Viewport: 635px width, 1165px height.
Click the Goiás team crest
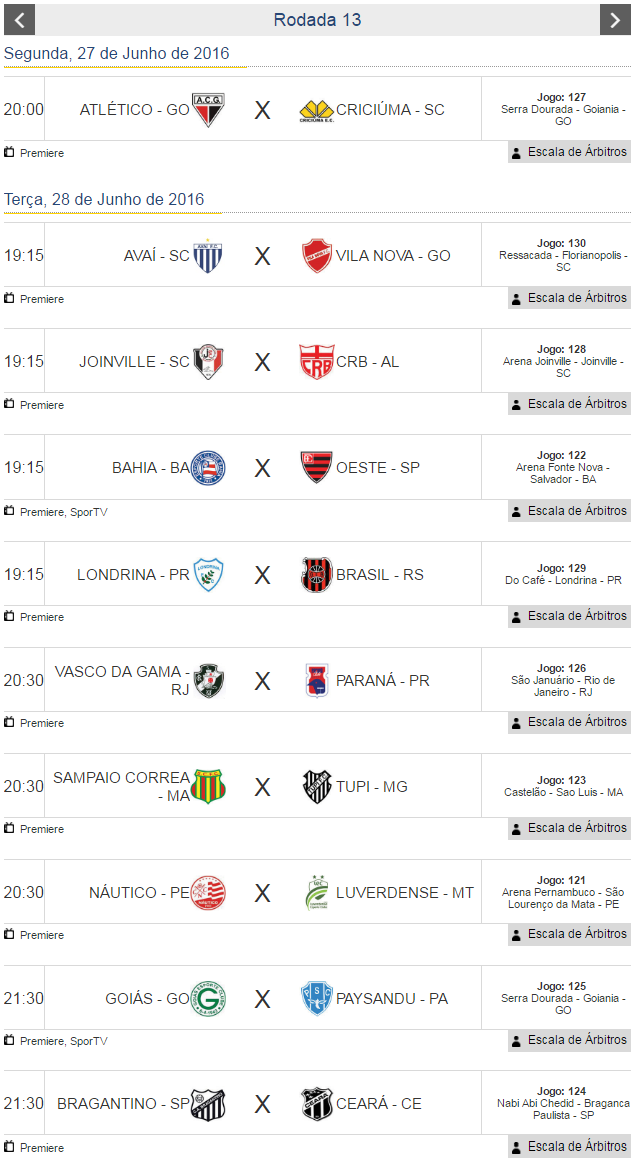click(208, 999)
